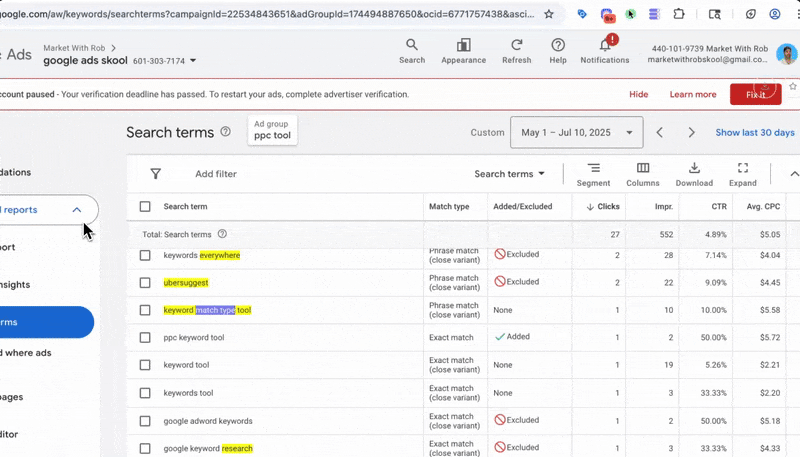The image size is (800, 457).
Task: Open the insights sidebar item
Action: 15,285
